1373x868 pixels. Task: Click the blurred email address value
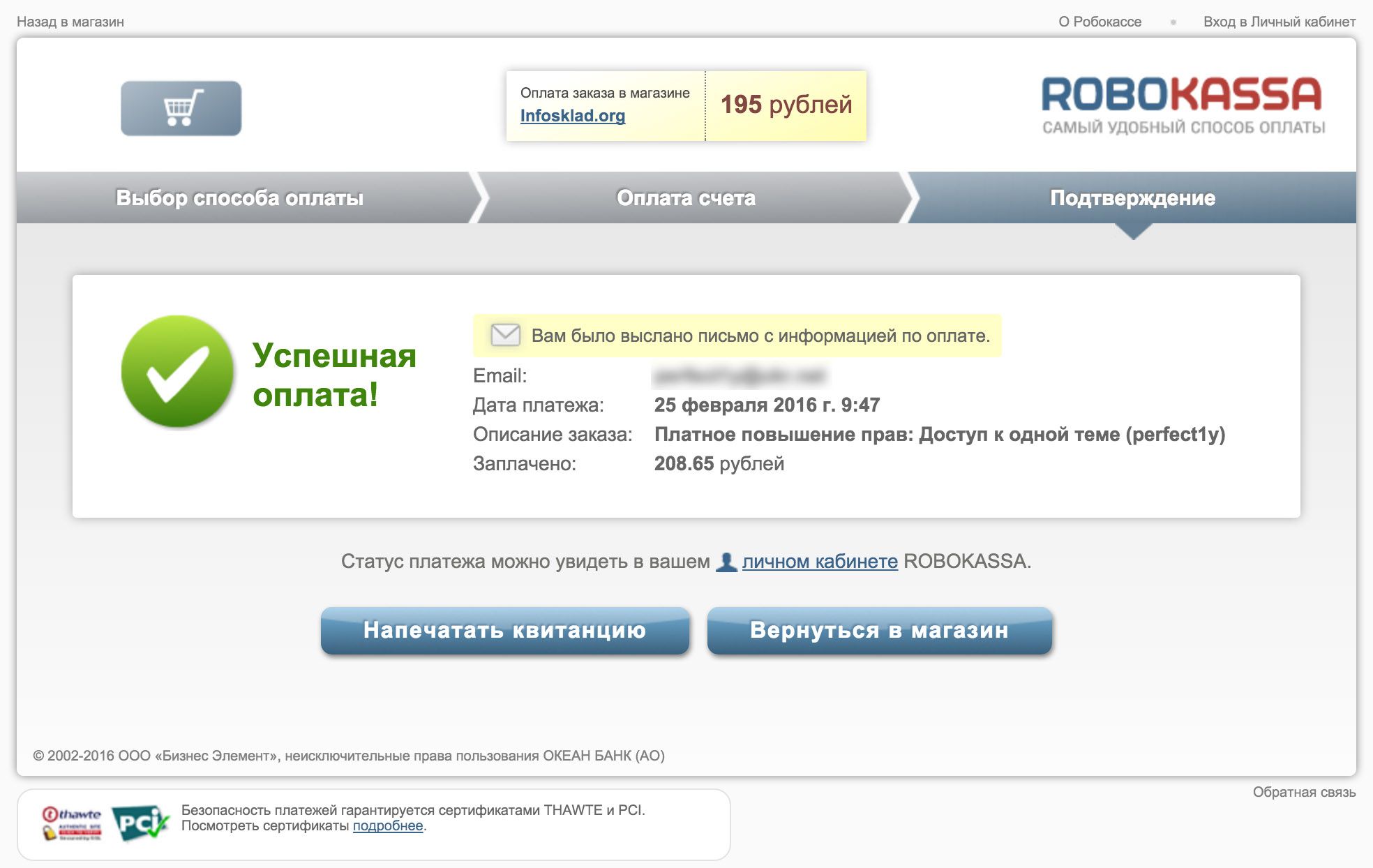740,376
